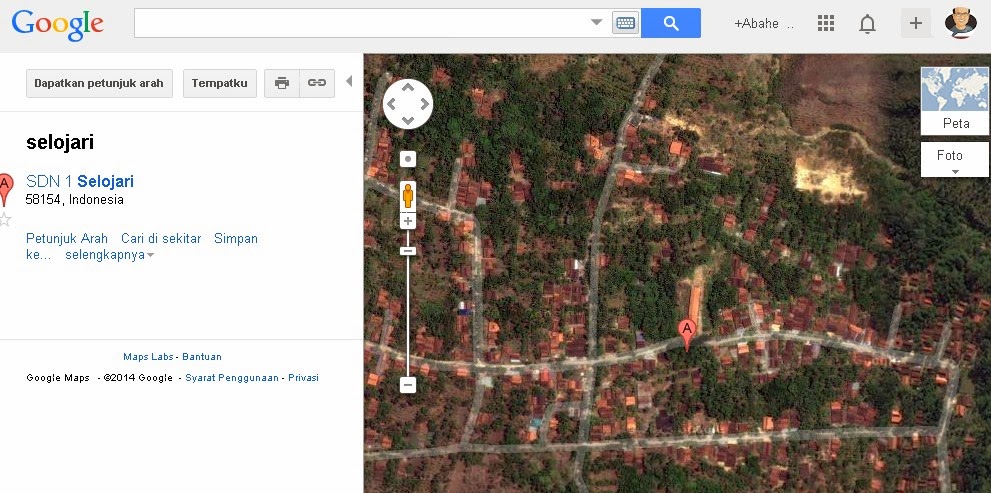Image resolution: width=991 pixels, height=493 pixels.
Task: Open the account avatar menu
Action: pyautogui.click(x=960, y=23)
